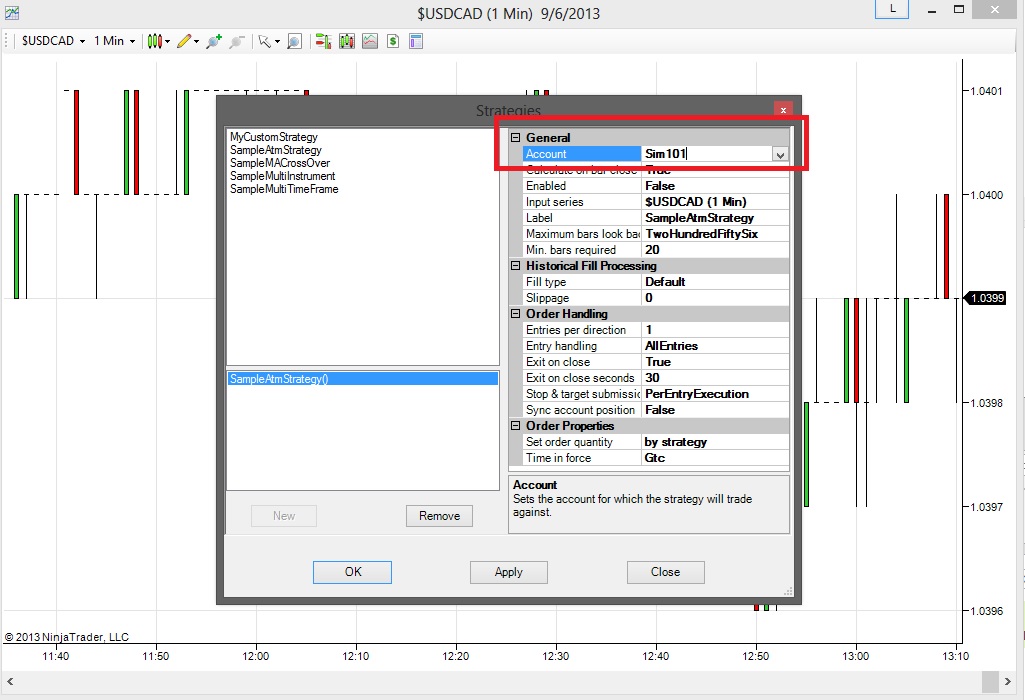1025x700 pixels.
Task: Click Entries per direction value 1
Action: (x=716, y=330)
